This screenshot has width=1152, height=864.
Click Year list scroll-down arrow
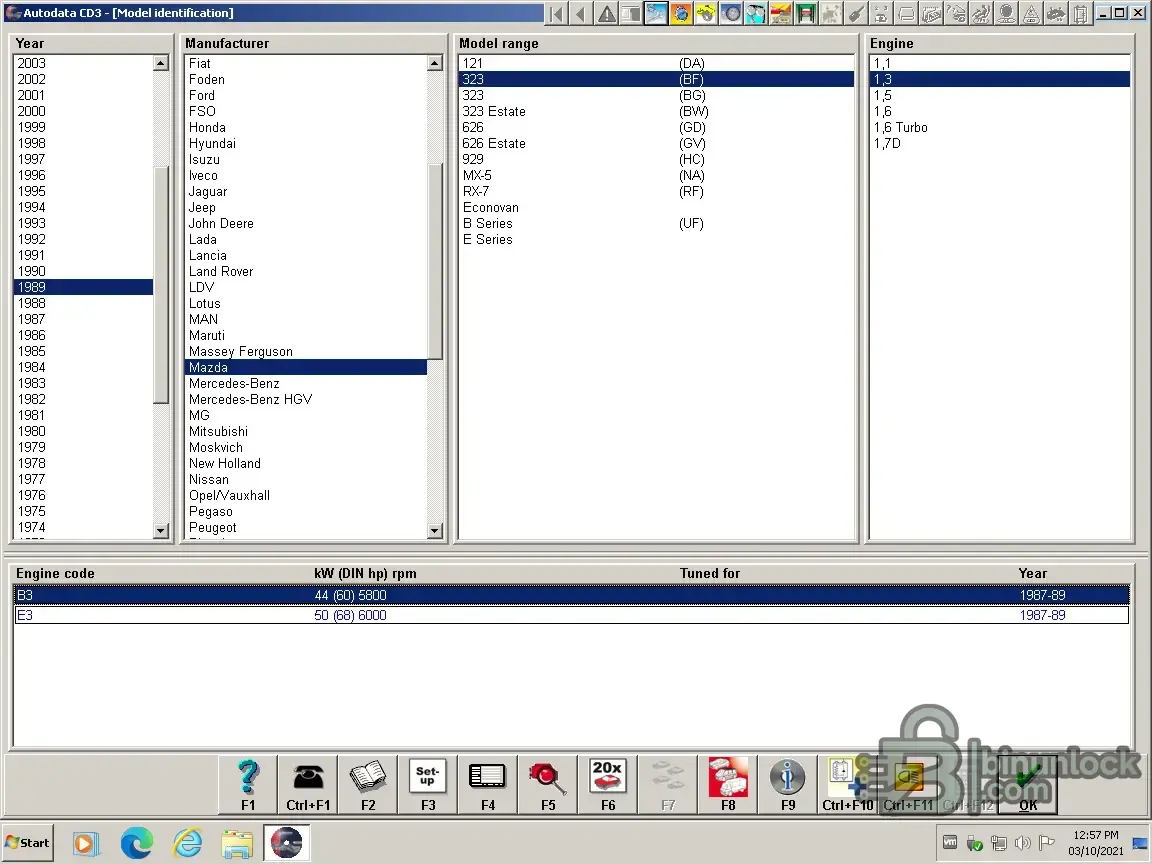coord(161,530)
